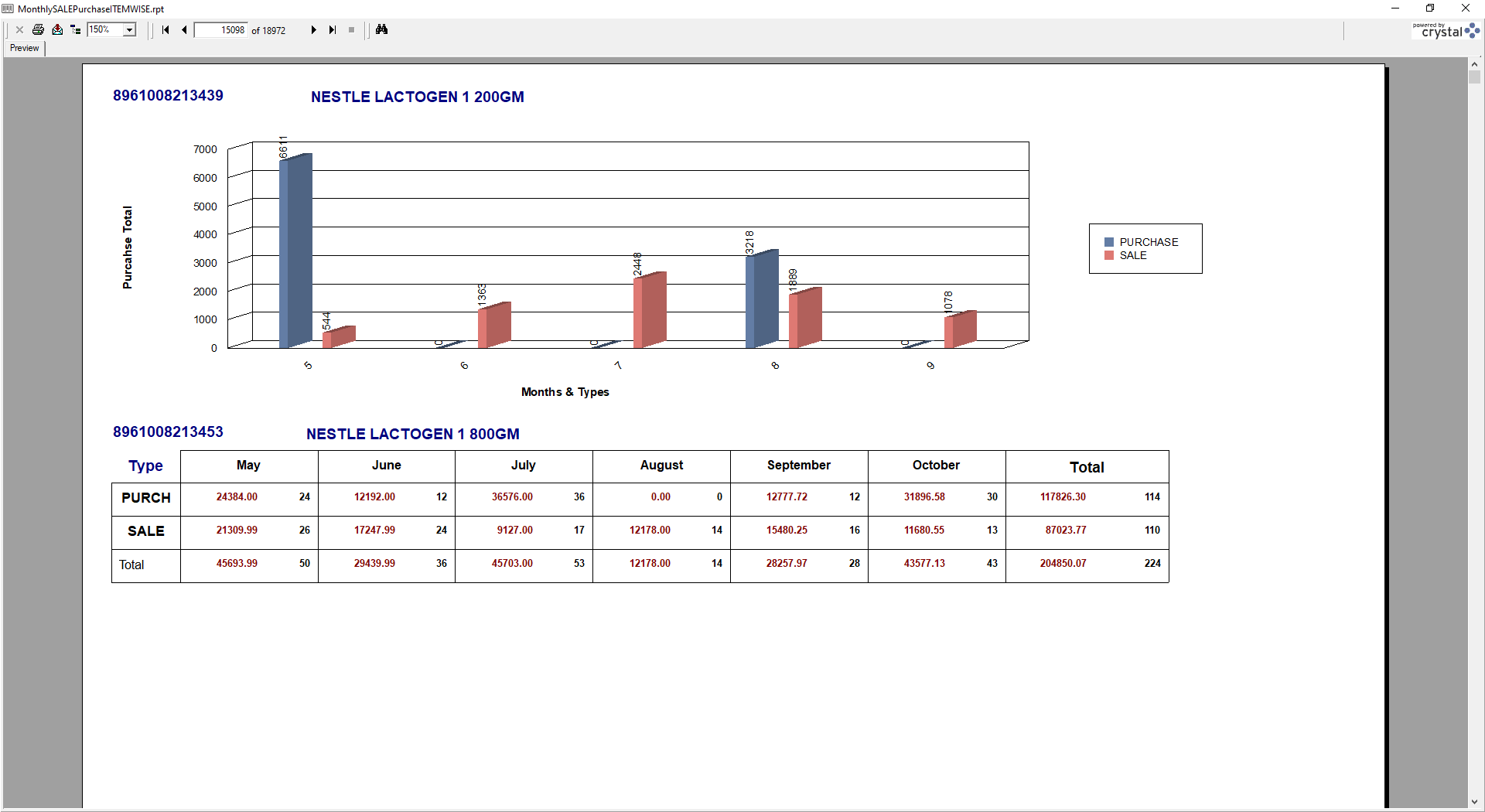Open the find text binoculars tool
The image size is (1485, 812).
[x=382, y=30]
